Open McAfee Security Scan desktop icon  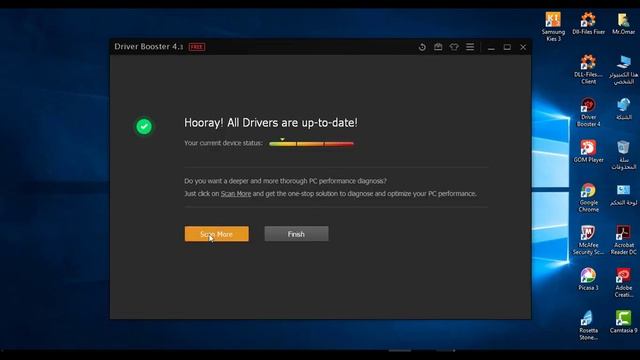[588, 240]
